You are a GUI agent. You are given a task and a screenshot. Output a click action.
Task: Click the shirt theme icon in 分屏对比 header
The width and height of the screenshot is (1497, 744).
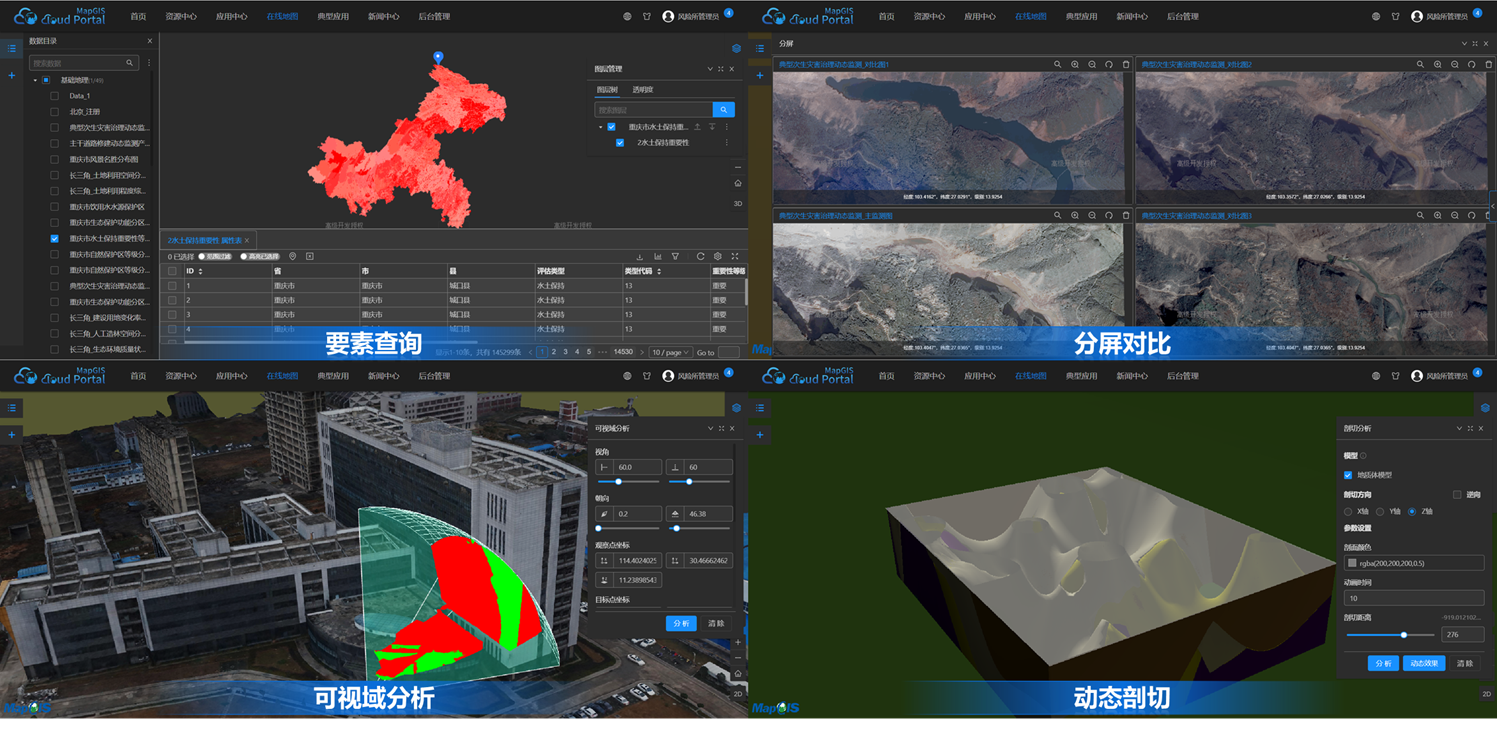coord(1395,16)
